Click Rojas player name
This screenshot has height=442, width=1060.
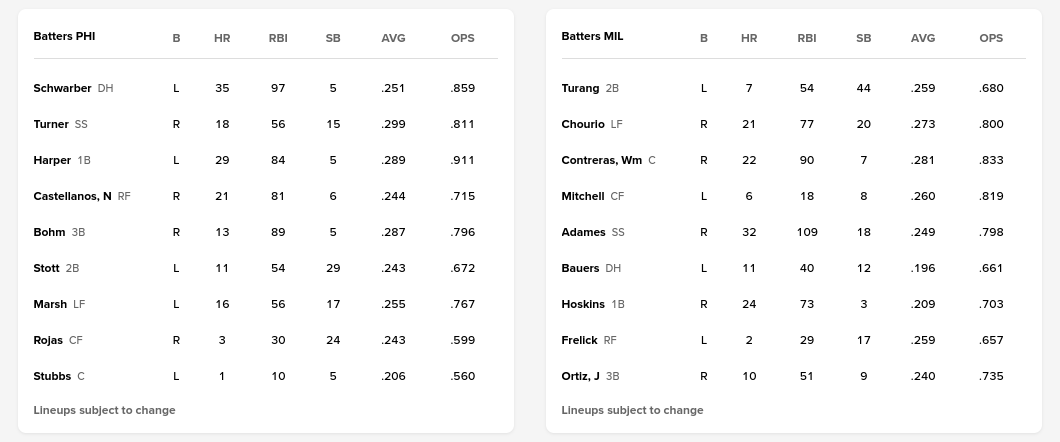48,340
